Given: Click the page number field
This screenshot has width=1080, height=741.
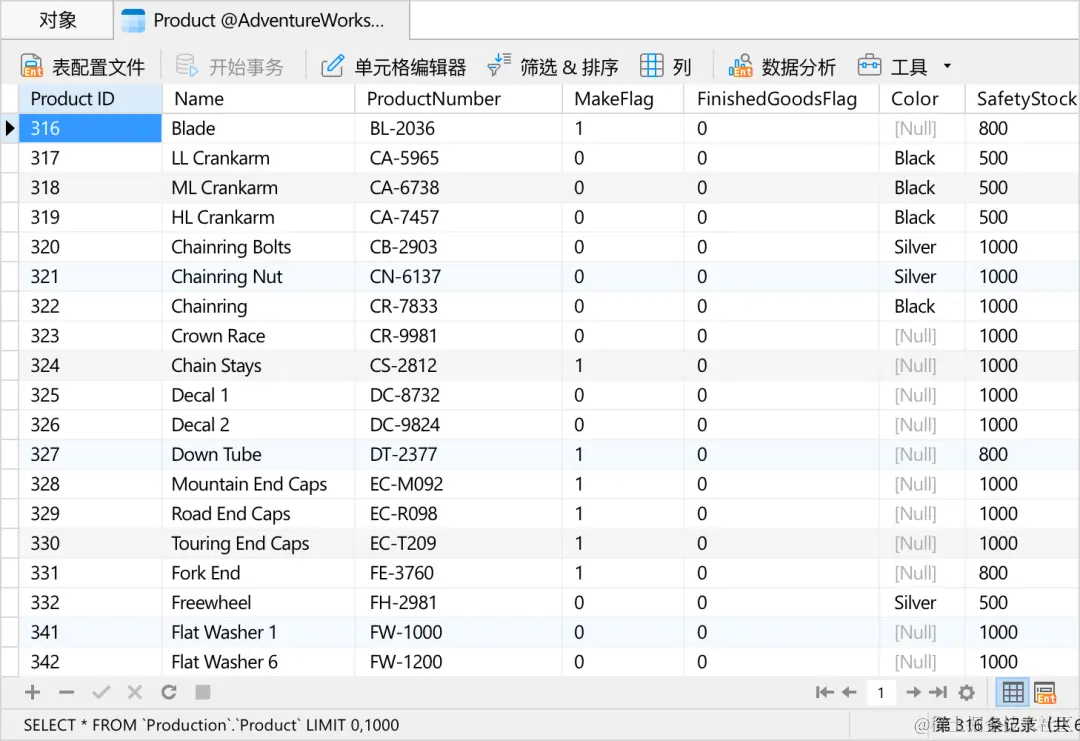Looking at the screenshot, I should [x=881, y=692].
